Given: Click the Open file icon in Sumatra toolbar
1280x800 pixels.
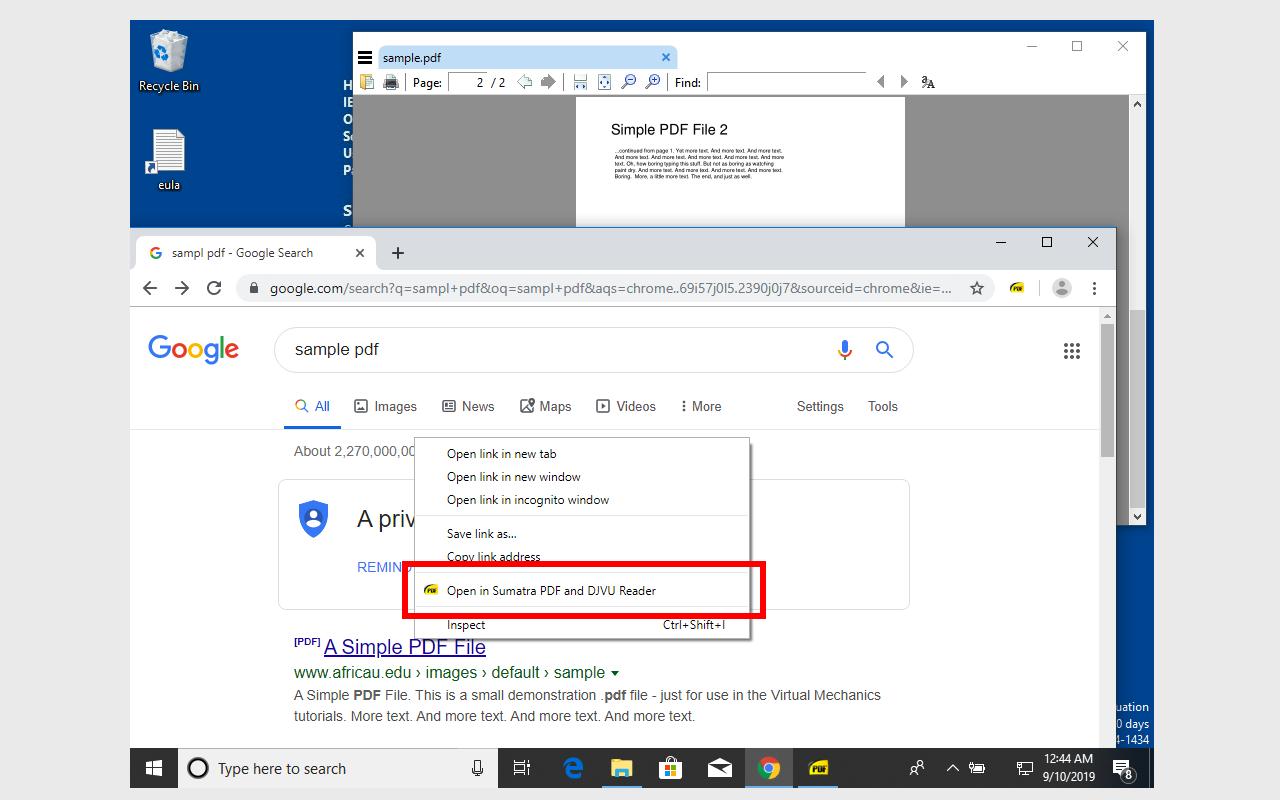Looking at the screenshot, I should click(x=367, y=82).
